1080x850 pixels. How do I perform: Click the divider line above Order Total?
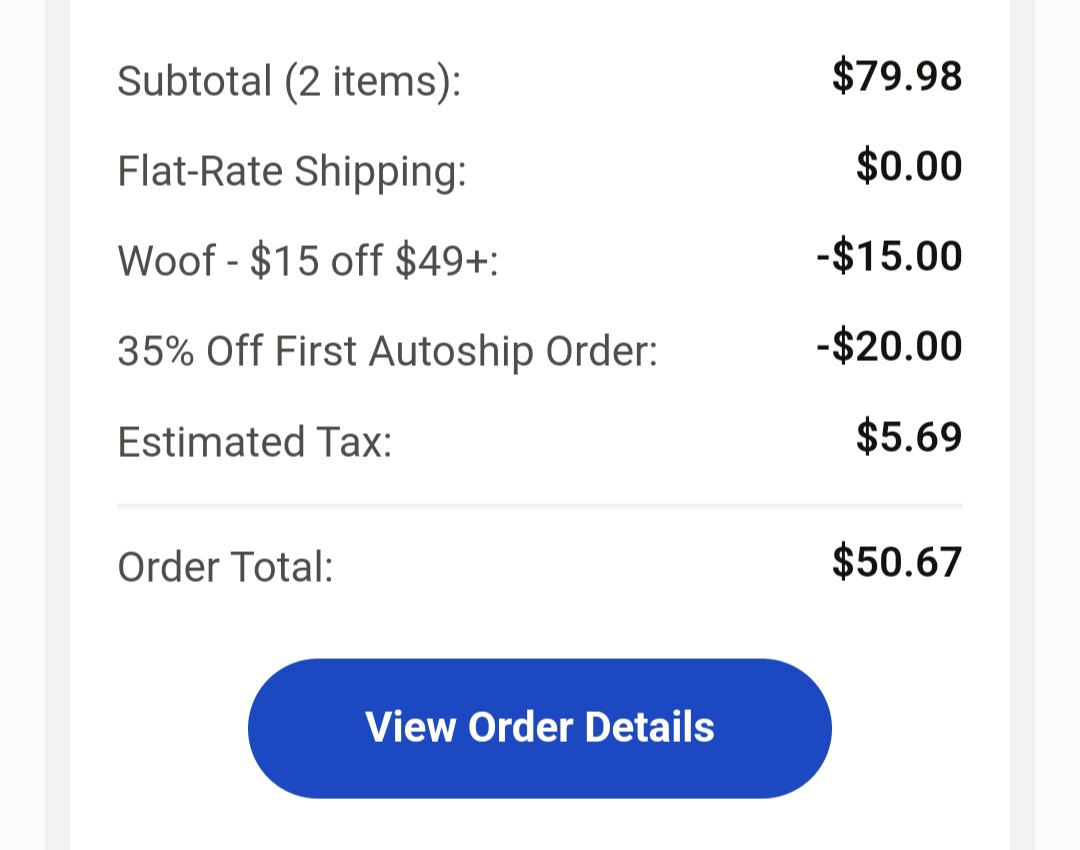(540, 507)
